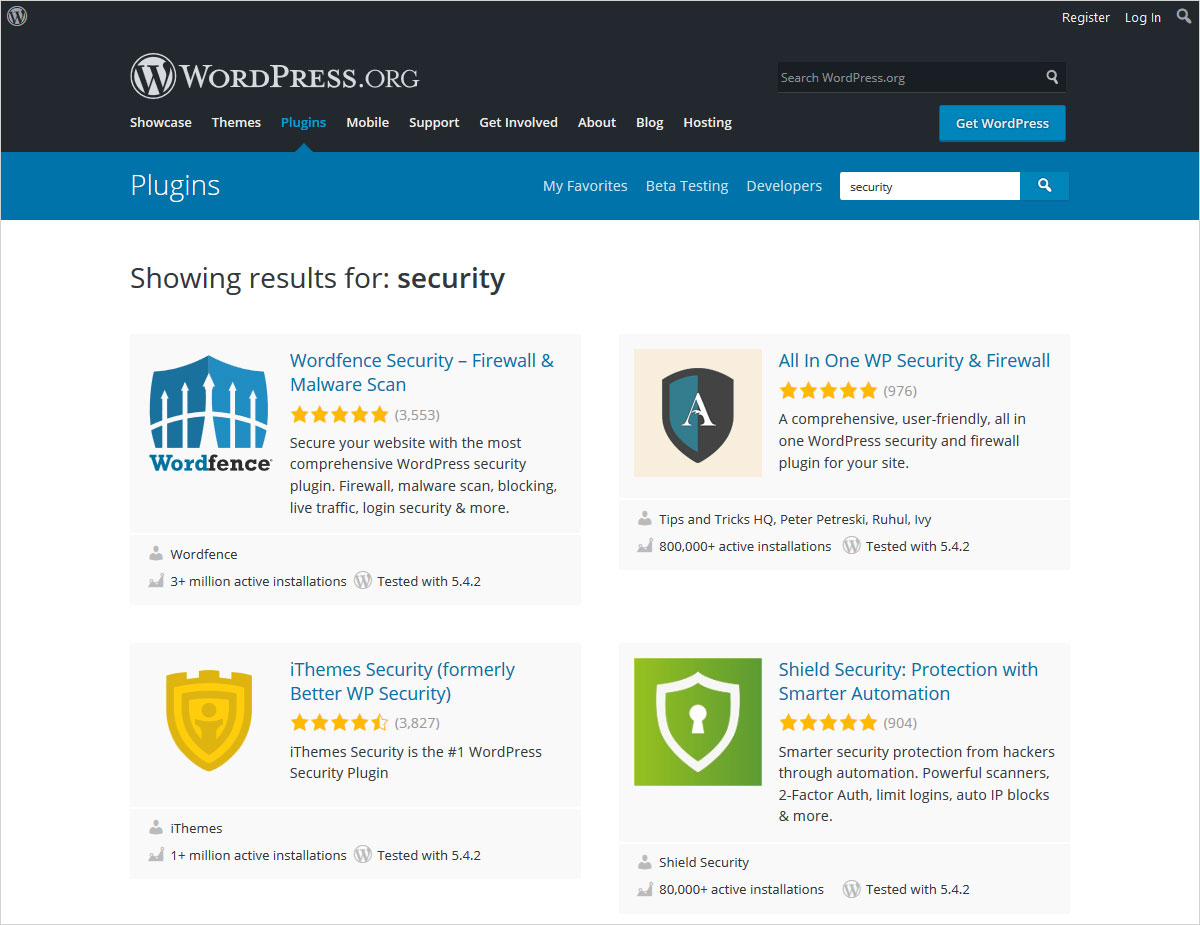Open the Register link
1200x925 pixels.
[x=1086, y=17]
